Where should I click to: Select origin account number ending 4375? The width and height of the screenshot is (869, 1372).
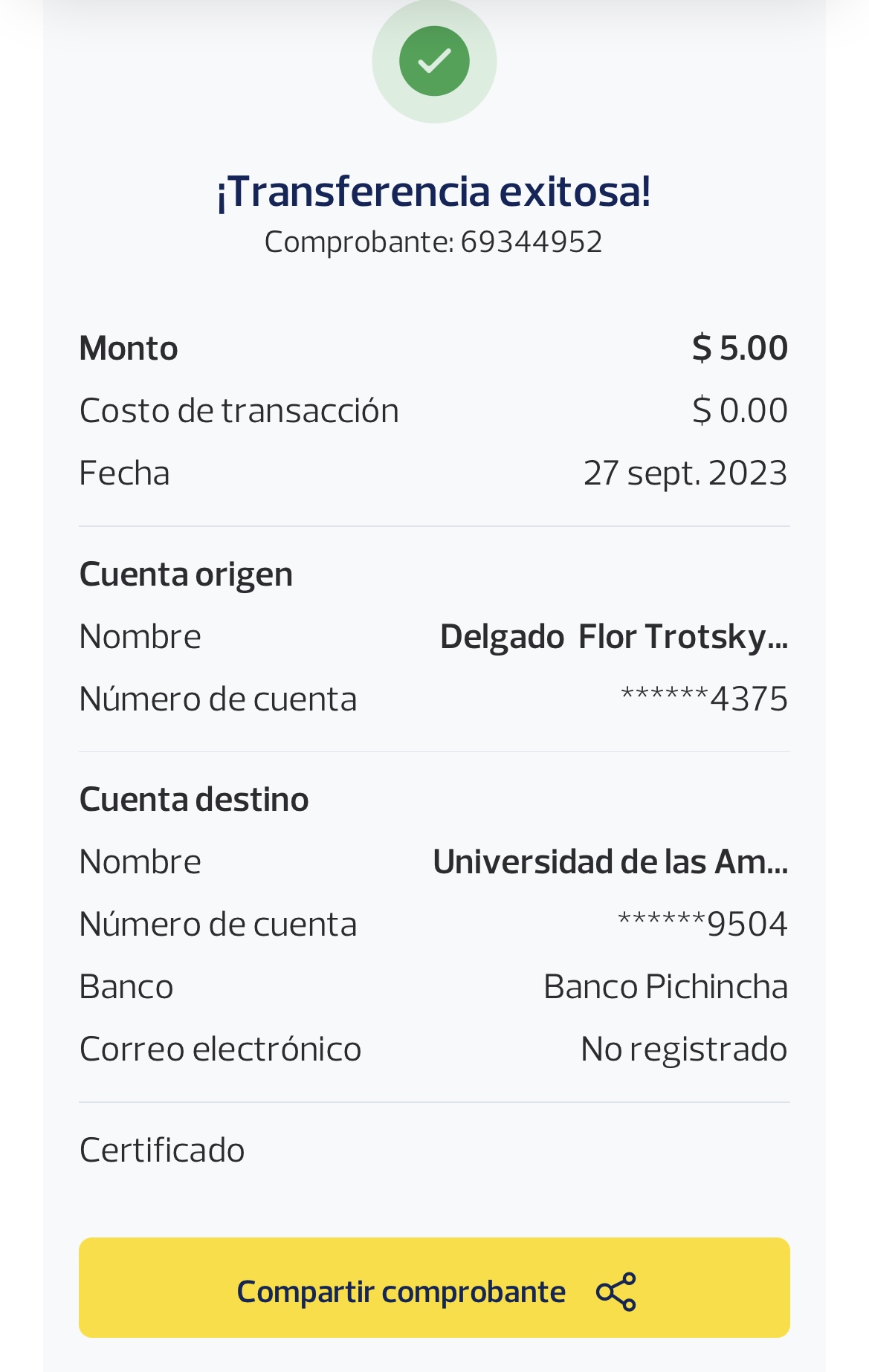(704, 699)
